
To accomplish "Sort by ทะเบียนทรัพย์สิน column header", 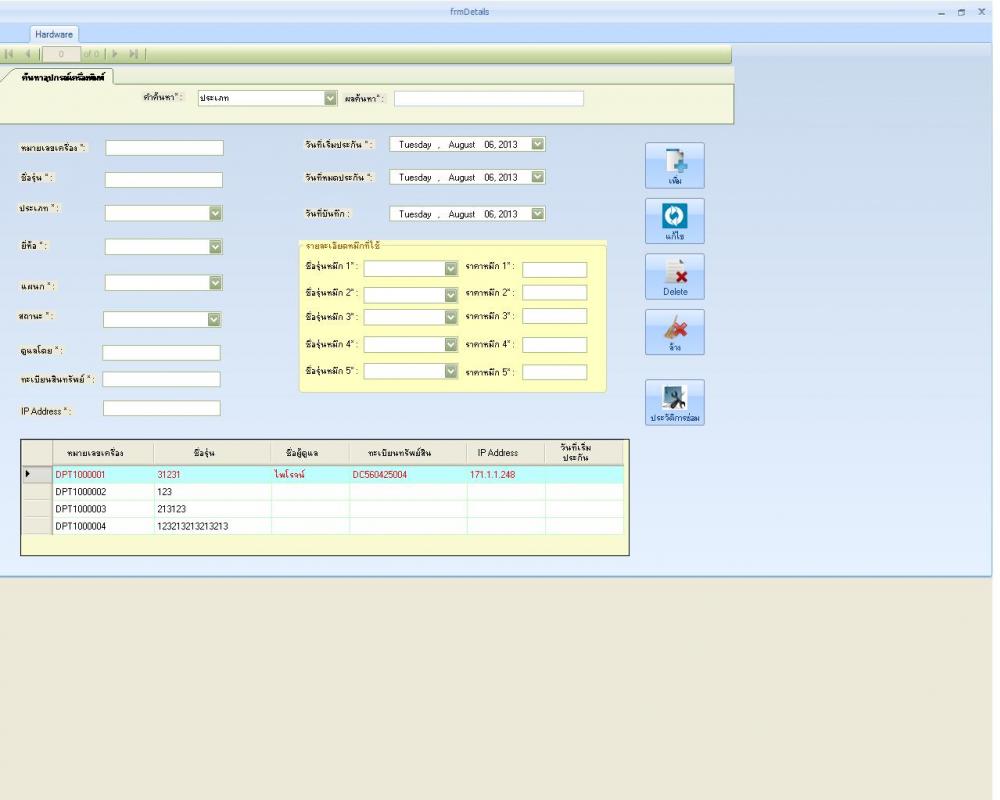I will pos(408,453).
